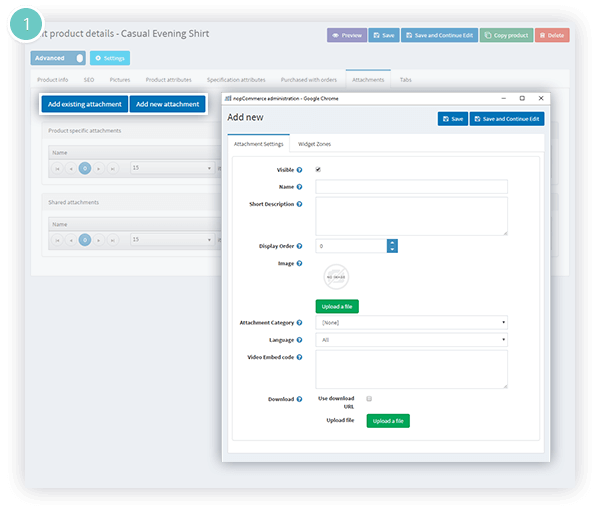Go to previous page in Product specific attachments pager
The width and height of the screenshot is (600, 510).
coord(71,168)
